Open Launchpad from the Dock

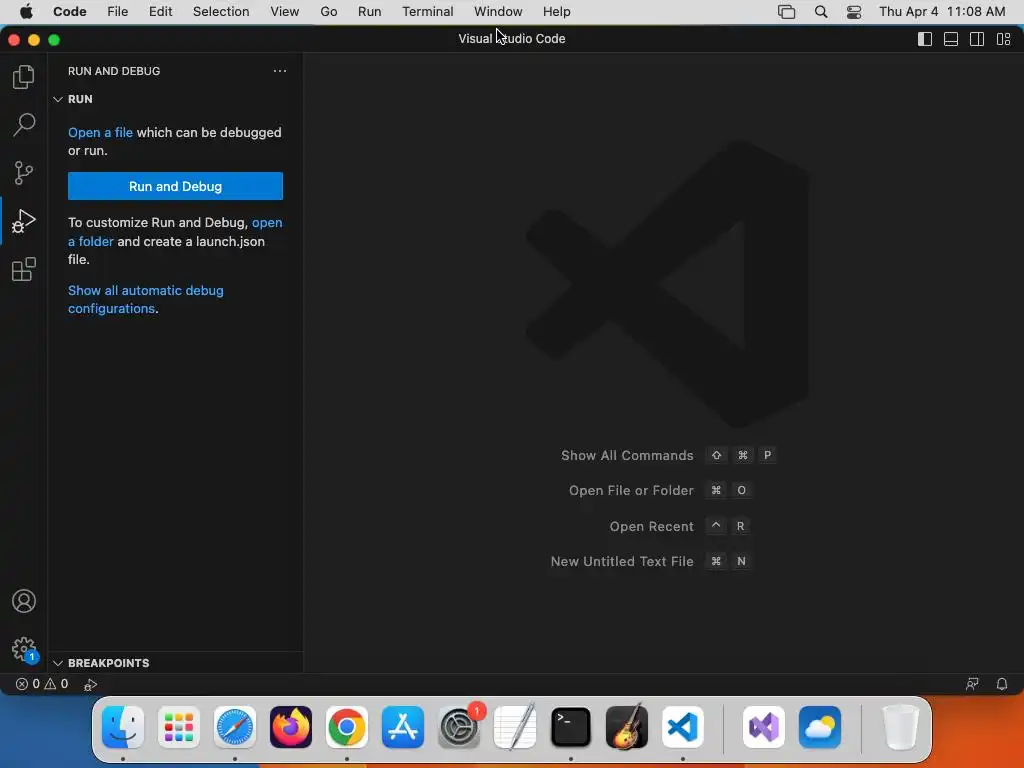pyautogui.click(x=179, y=727)
